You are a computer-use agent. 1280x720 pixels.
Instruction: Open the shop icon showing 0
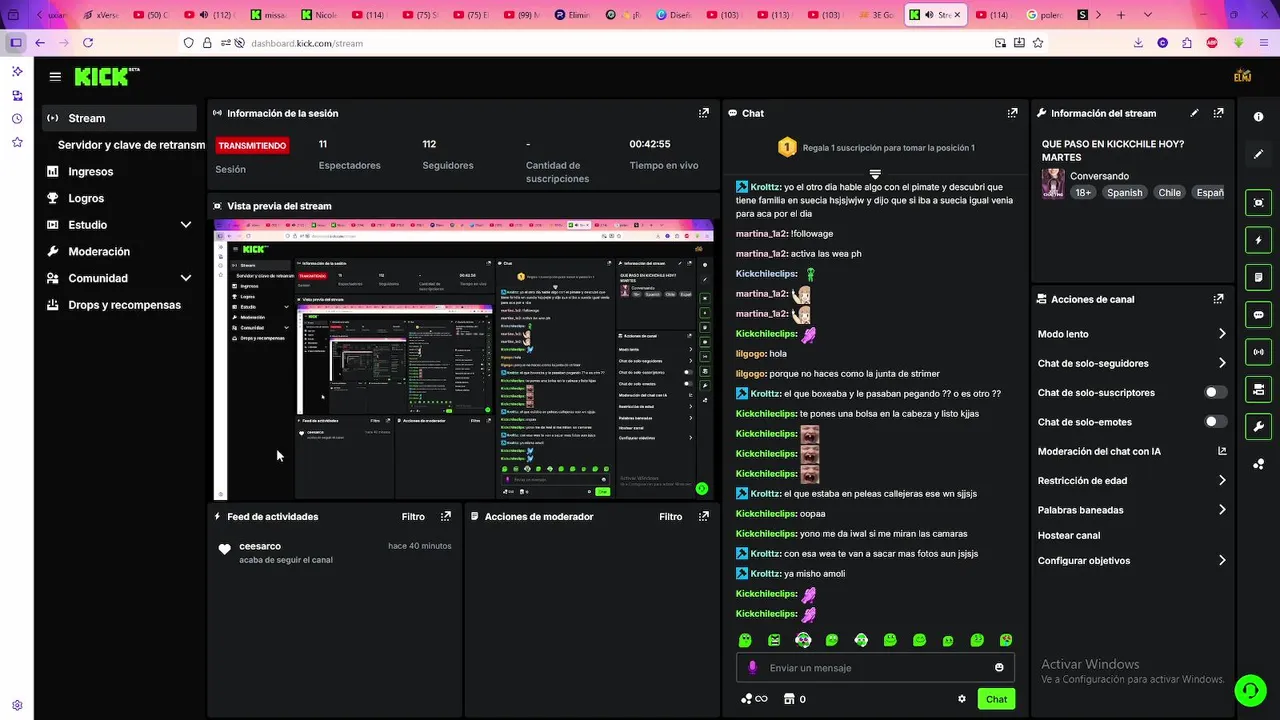click(x=795, y=699)
